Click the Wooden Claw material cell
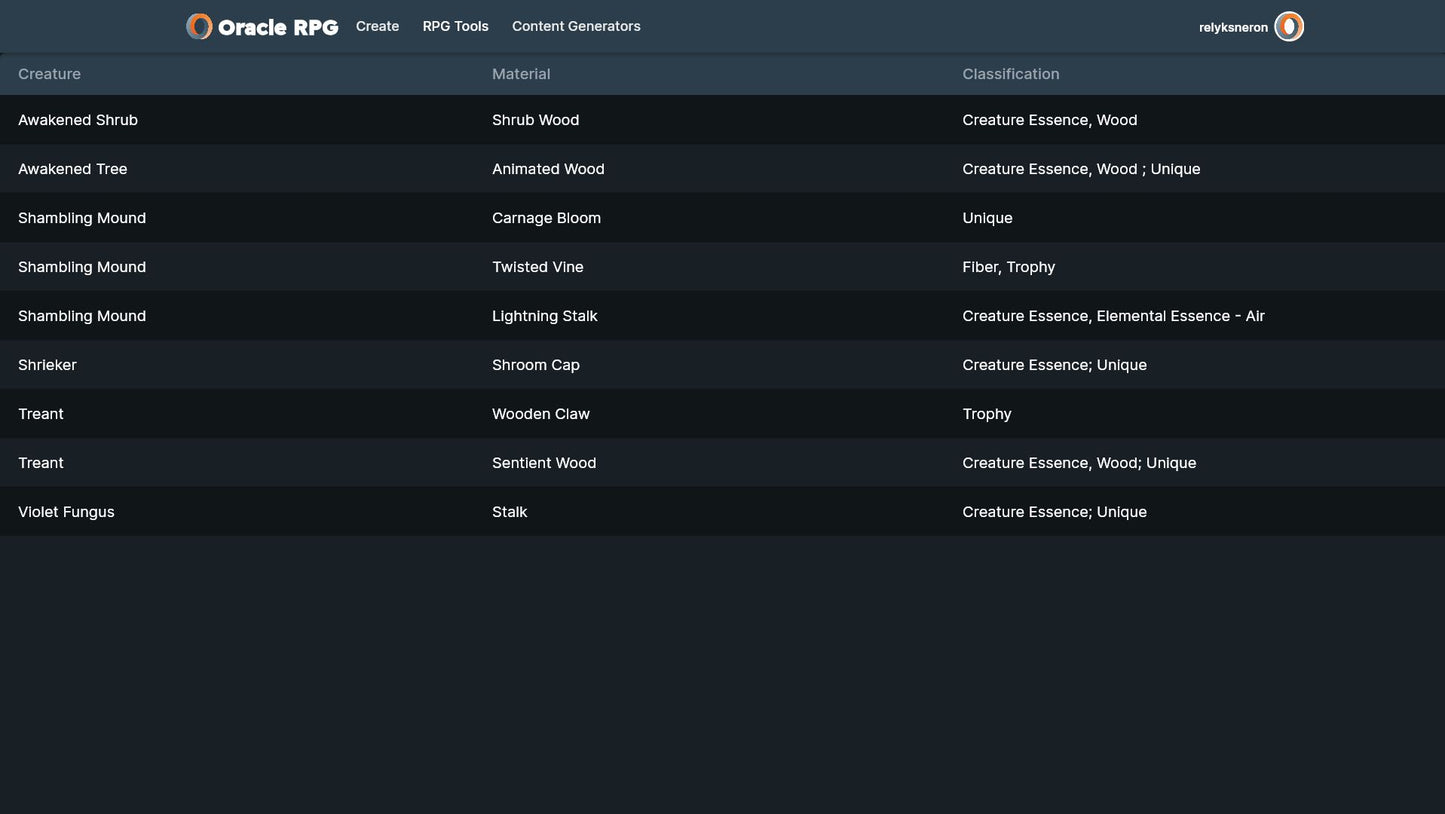1445x814 pixels. coord(540,414)
